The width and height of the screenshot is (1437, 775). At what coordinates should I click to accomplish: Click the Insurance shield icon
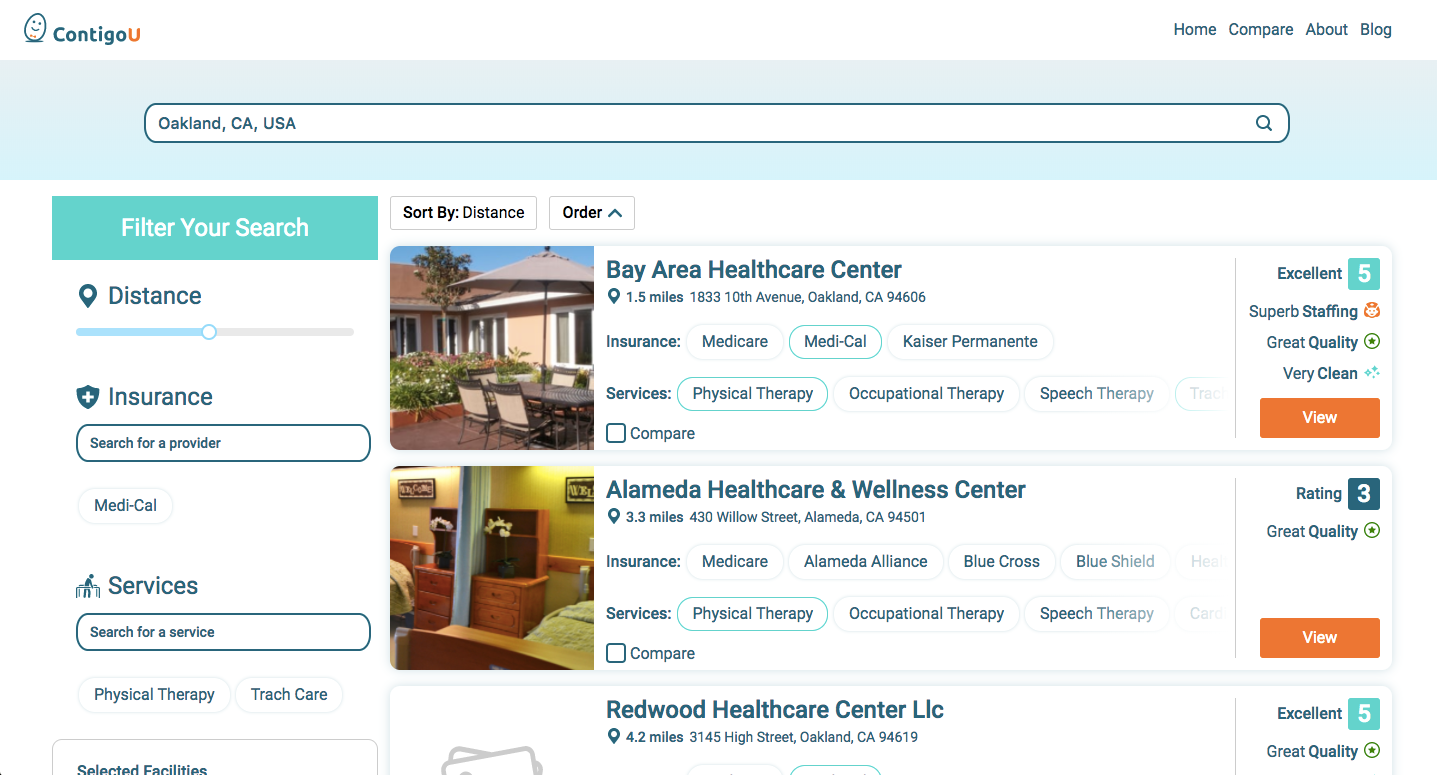pyautogui.click(x=88, y=397)
